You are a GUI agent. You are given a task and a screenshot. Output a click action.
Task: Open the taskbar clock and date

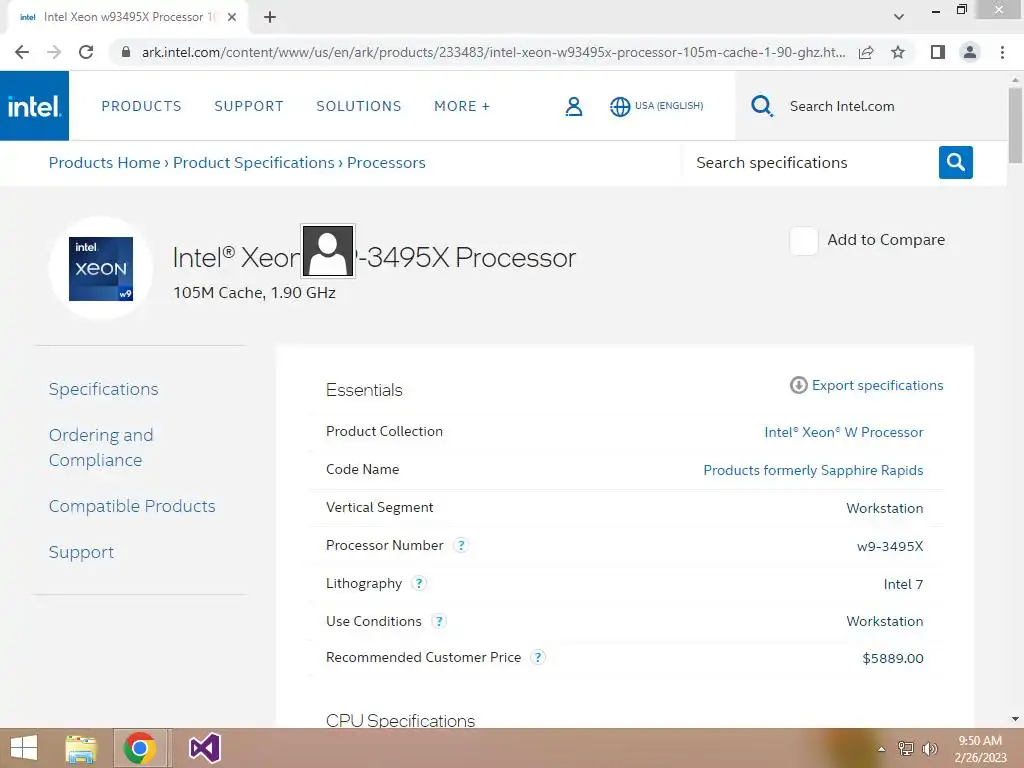980,749
